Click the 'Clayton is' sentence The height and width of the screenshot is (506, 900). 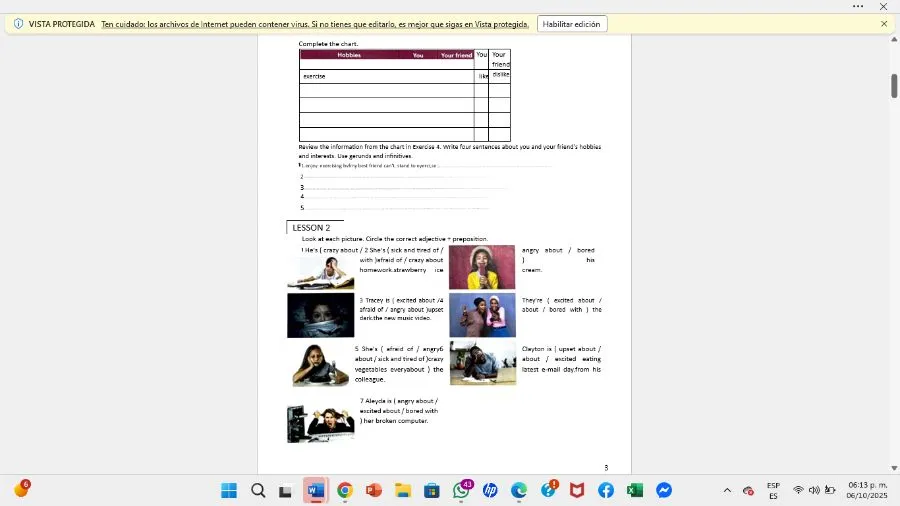pyautogui.click(x=561, y=359)
